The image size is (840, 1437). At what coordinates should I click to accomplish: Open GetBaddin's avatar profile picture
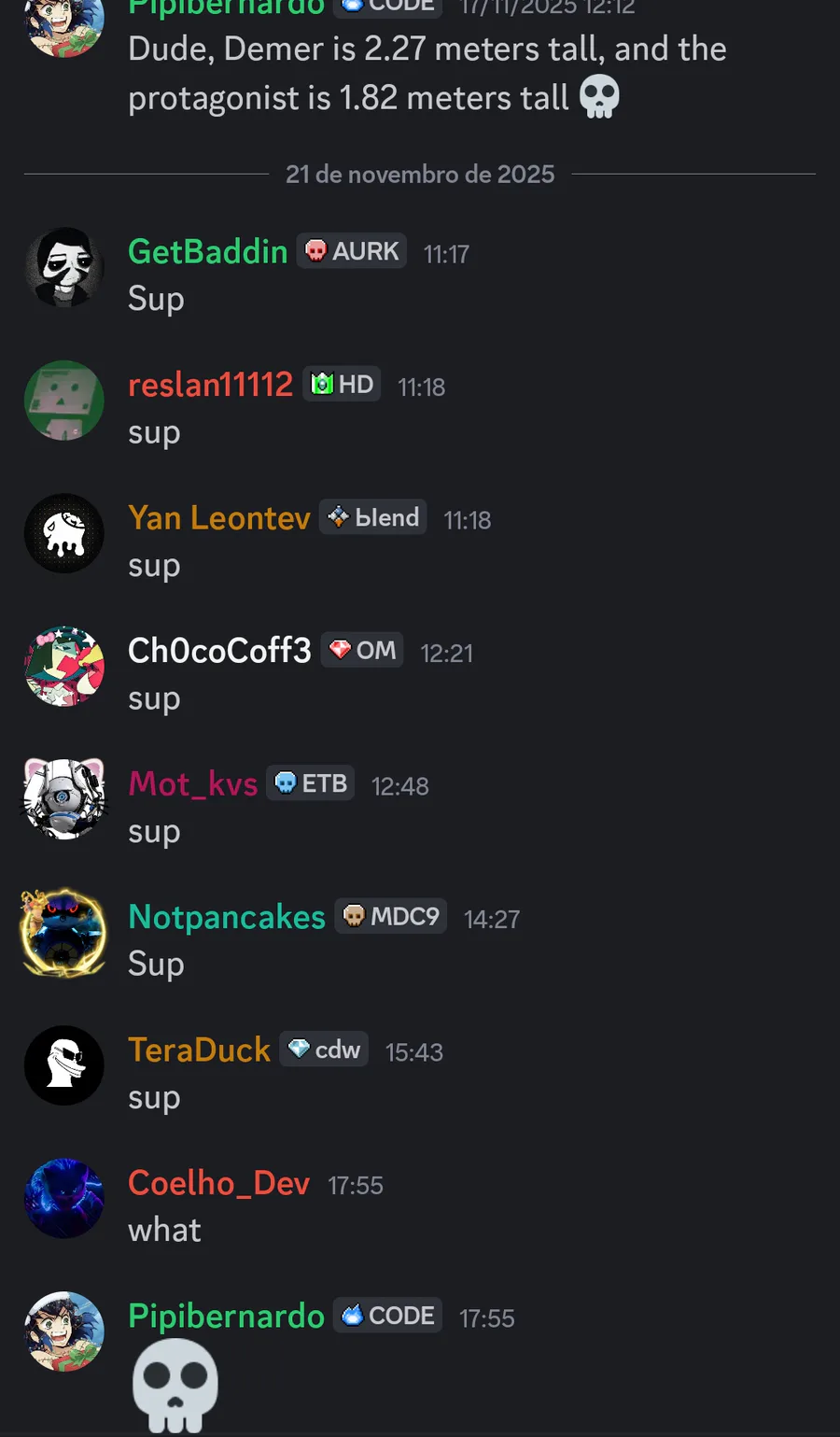coord(63,267)
